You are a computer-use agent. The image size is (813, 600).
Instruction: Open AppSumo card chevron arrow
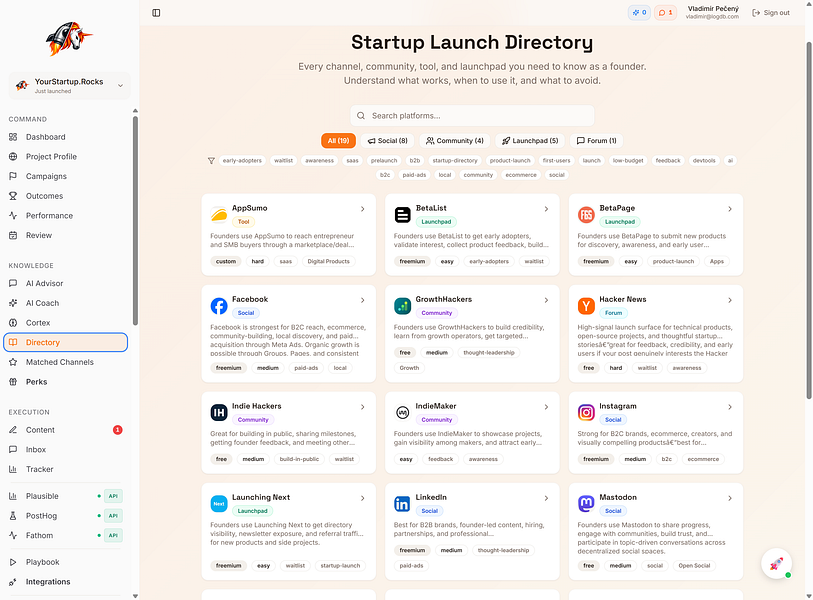point(362,209)
